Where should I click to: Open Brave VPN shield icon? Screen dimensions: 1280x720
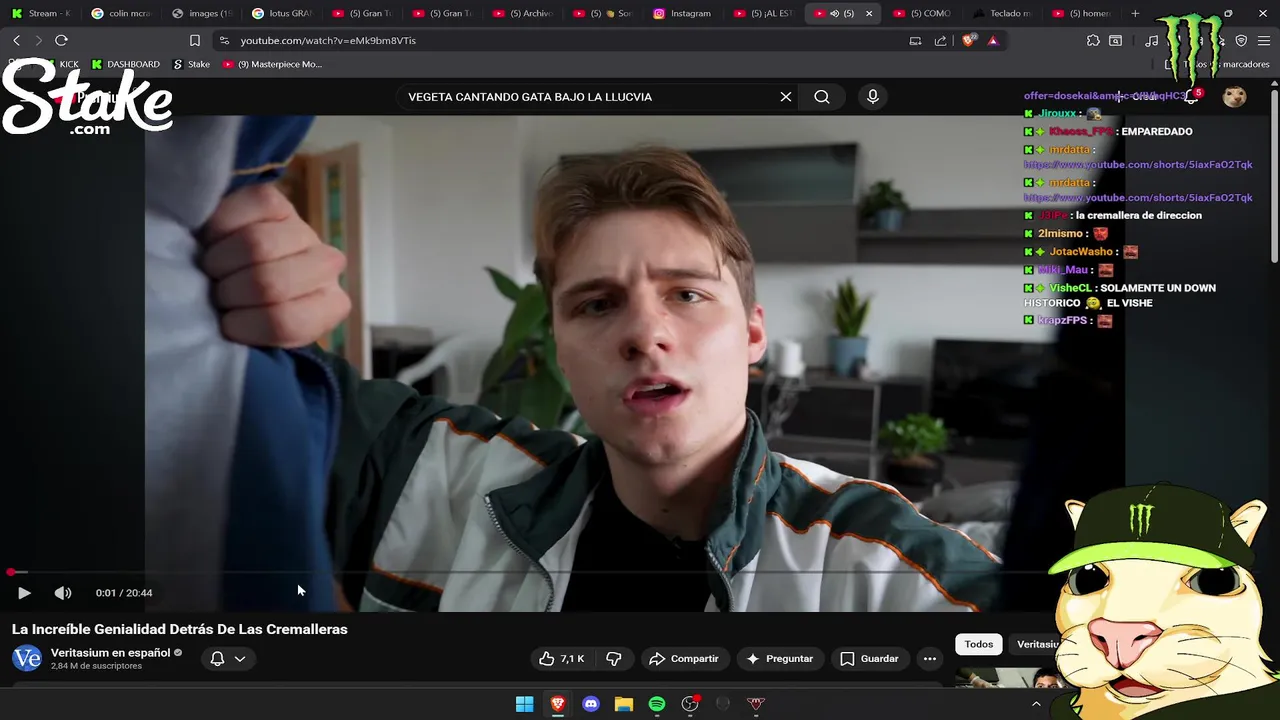point(1241,41)
